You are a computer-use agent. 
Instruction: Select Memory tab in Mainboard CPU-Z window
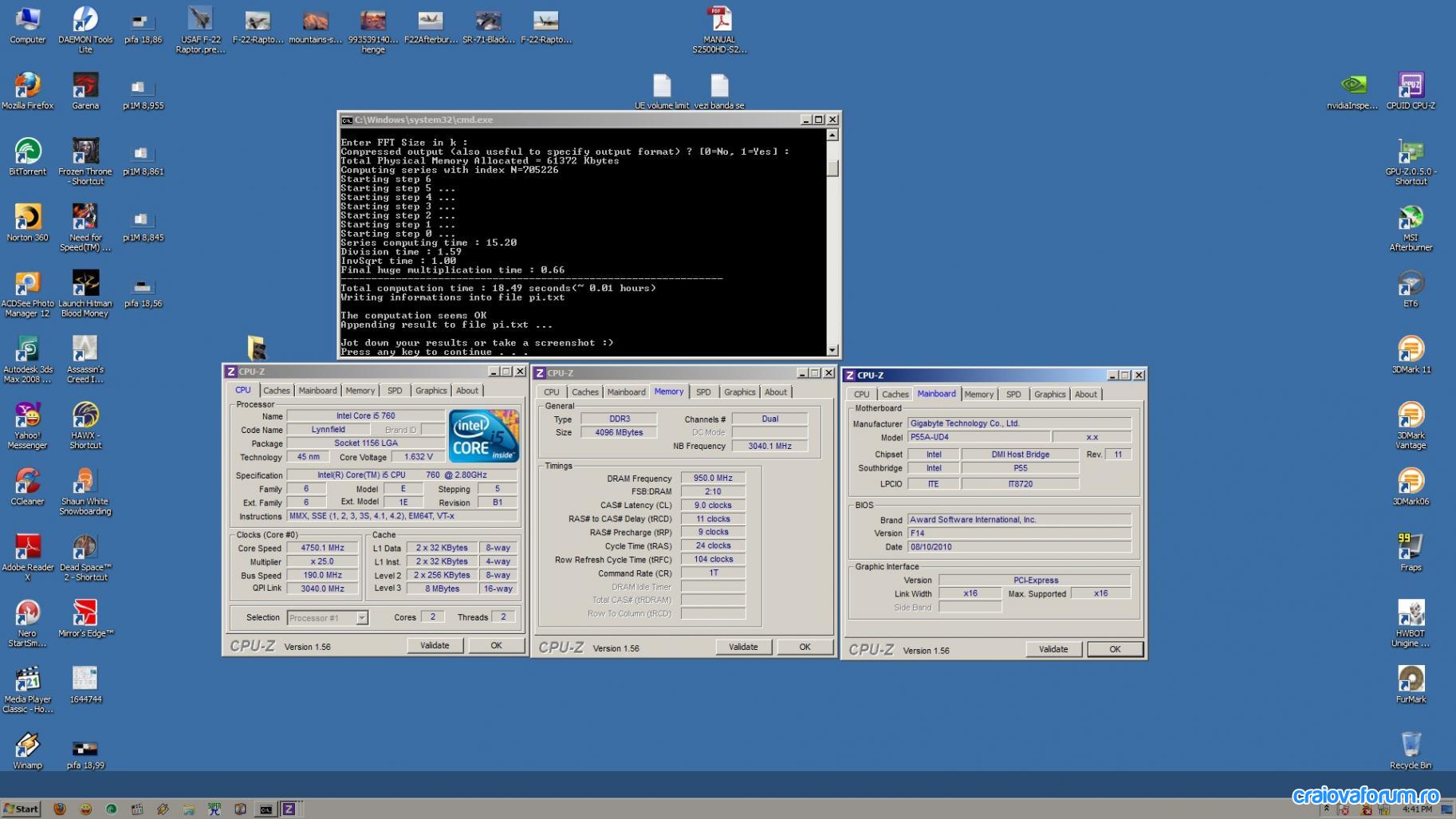pyautogui.click(x=978, y=395)
